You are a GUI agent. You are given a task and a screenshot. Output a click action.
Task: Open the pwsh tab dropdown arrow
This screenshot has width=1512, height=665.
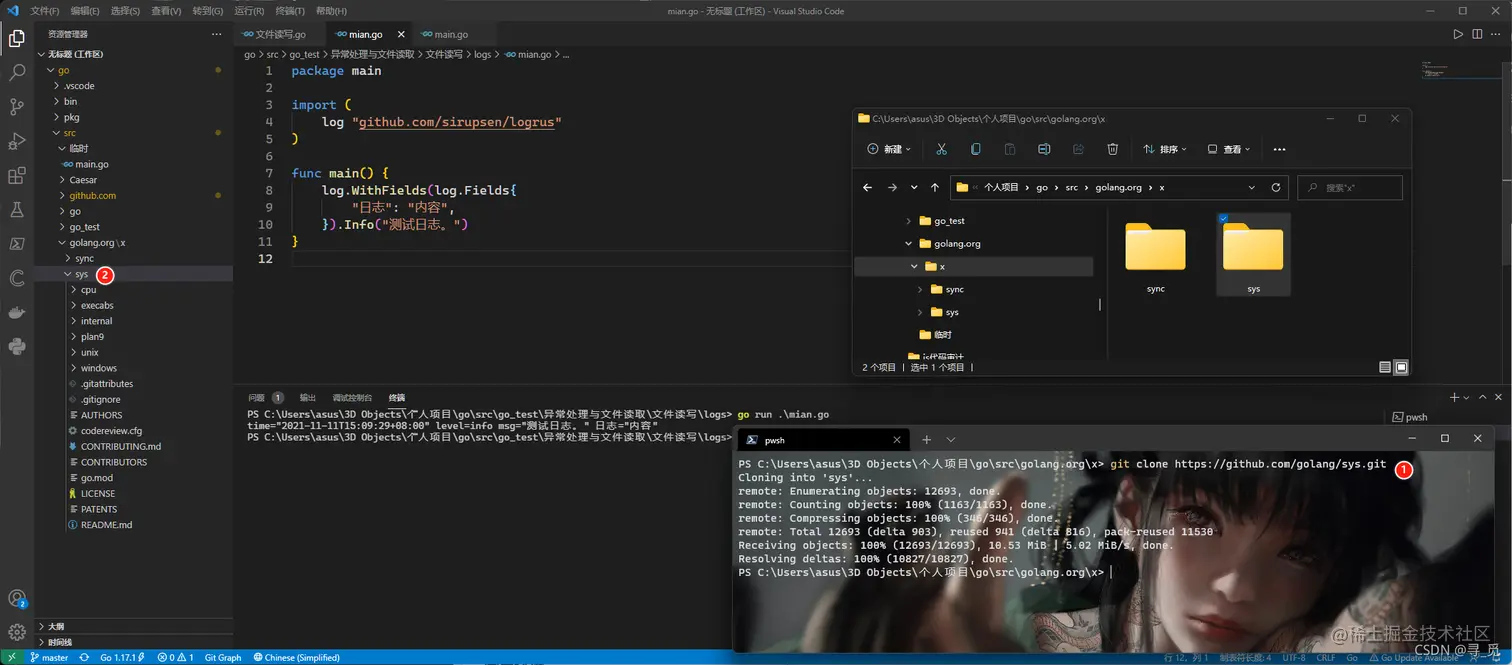click(x=951, y=439)
